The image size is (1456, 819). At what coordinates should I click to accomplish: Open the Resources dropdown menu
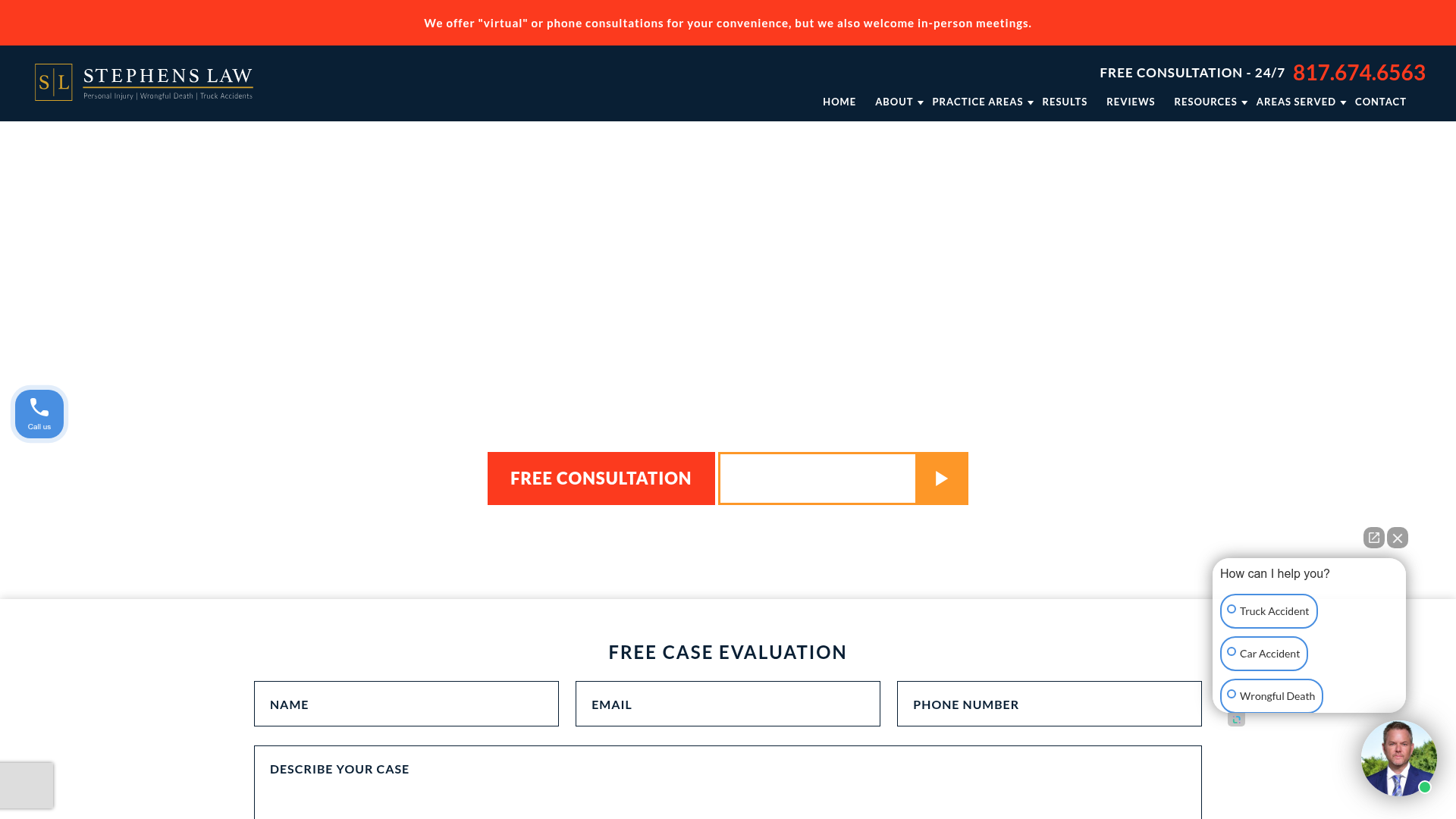[x=1210, y=102]
